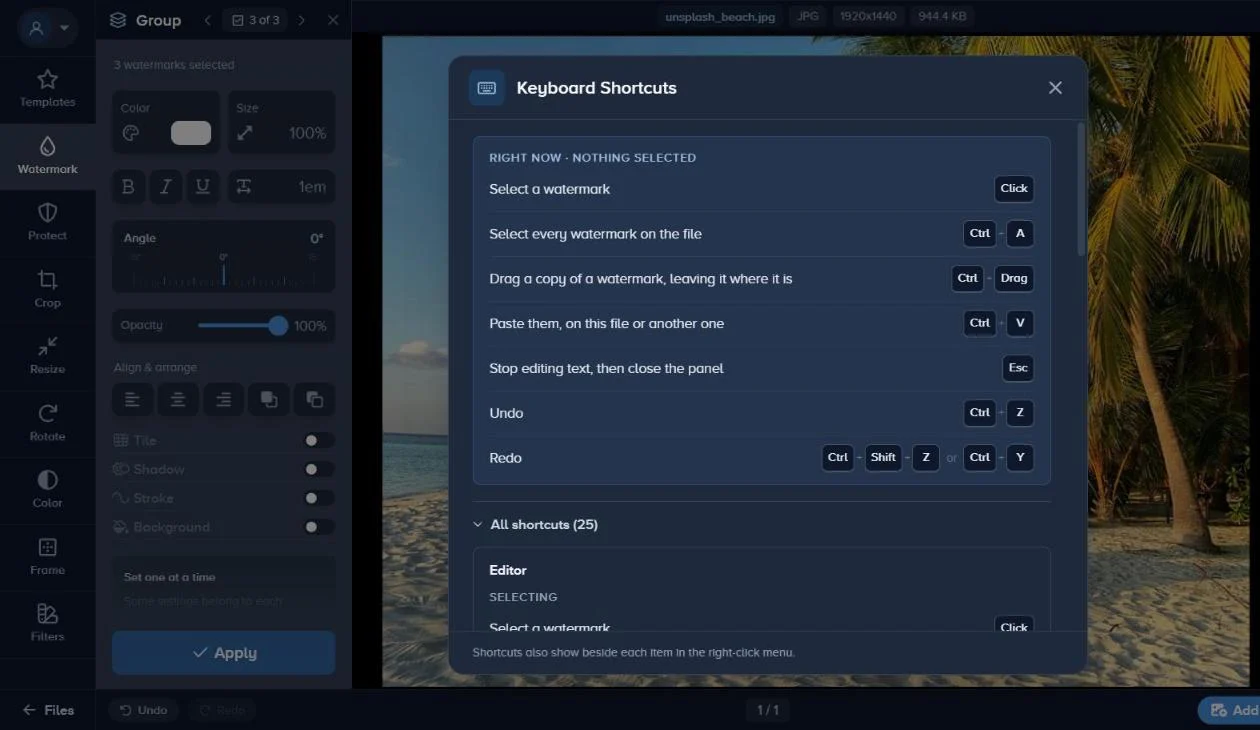Click the Apply button
This screenshot has height=730, width=1260.
[223, 653]
